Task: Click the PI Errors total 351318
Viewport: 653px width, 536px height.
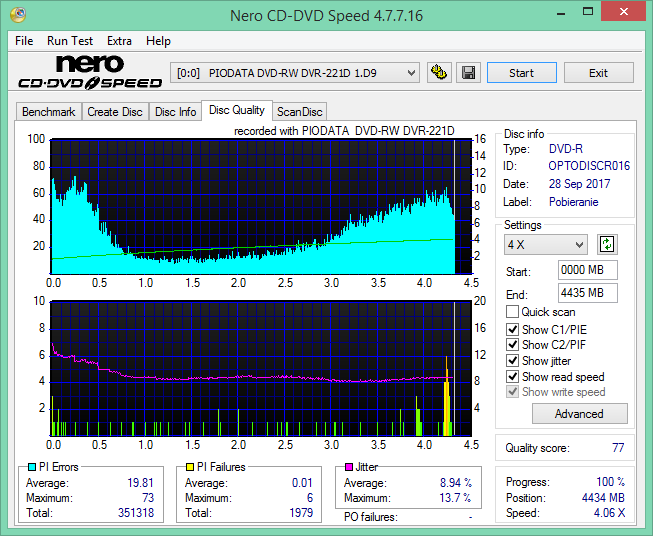Action: [136, 513]
